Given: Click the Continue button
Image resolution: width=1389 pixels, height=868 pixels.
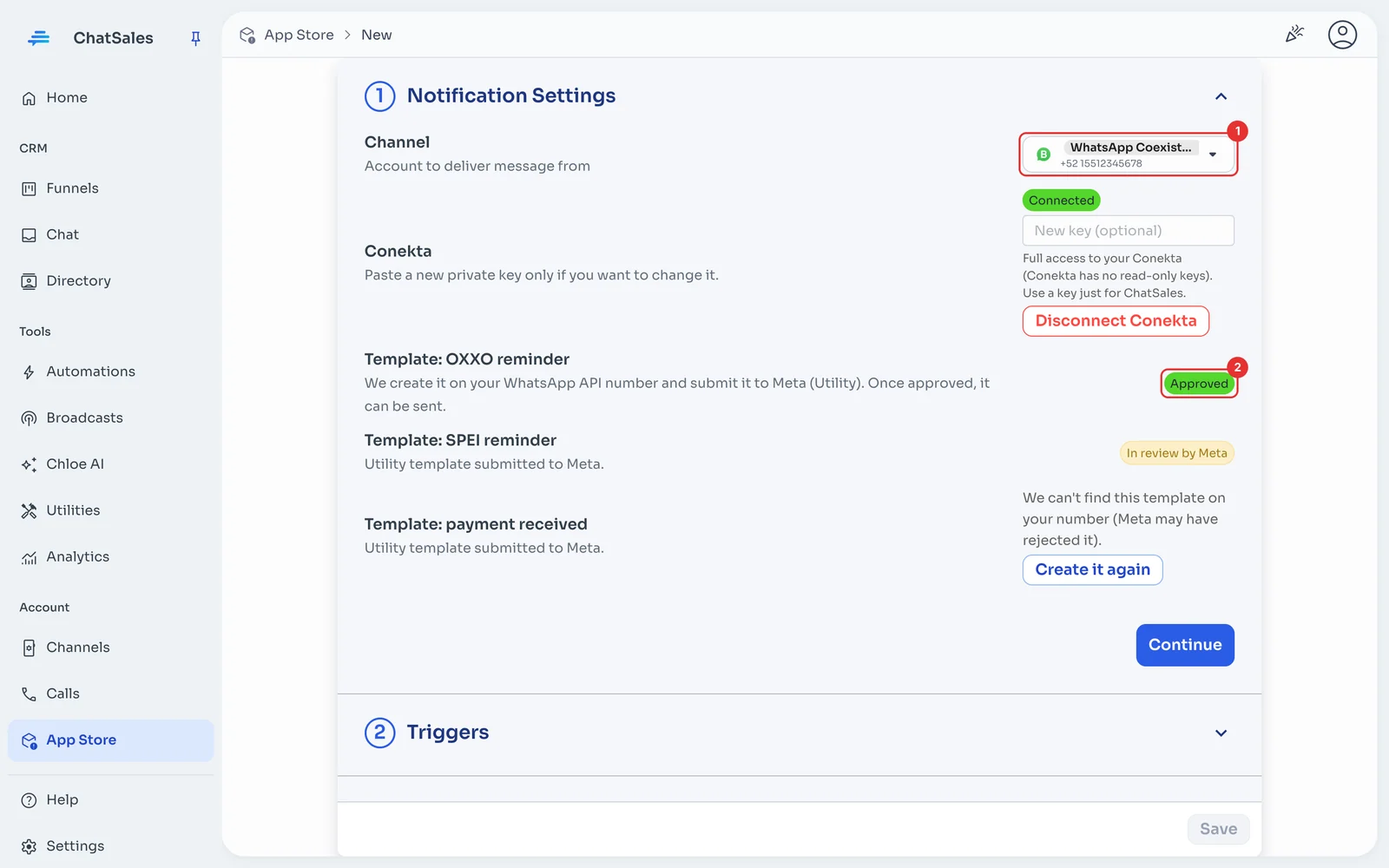Looking at the screenshot, I should [x=1185, y=645].
